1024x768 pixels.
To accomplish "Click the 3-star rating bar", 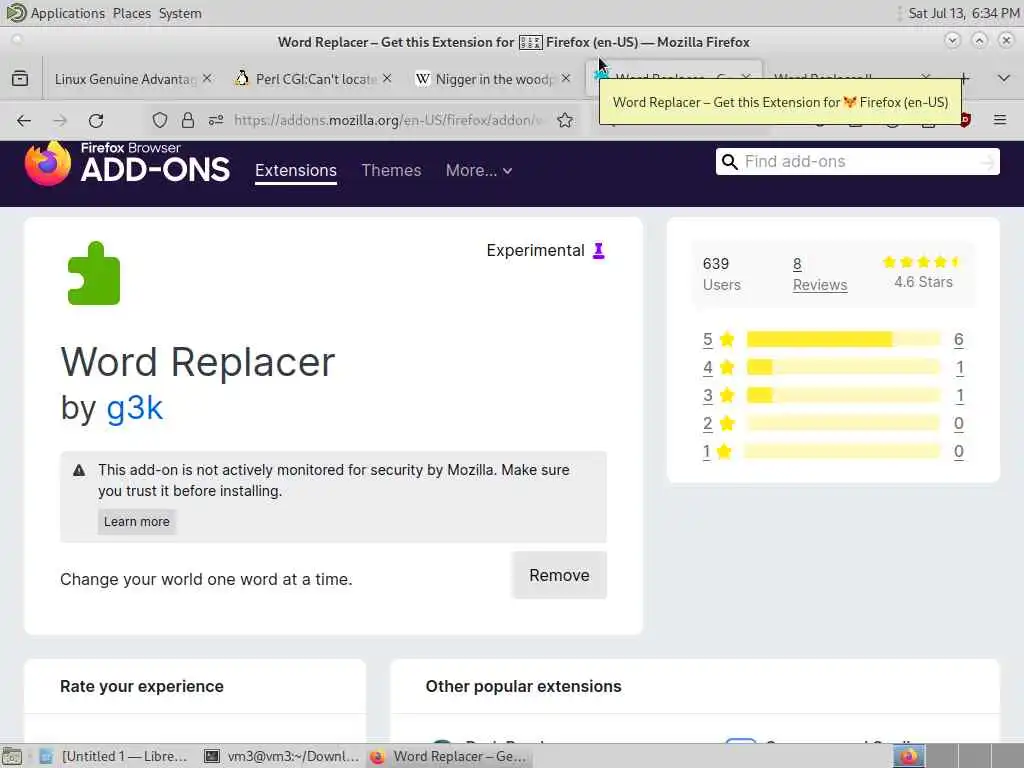I will [843, 395].
